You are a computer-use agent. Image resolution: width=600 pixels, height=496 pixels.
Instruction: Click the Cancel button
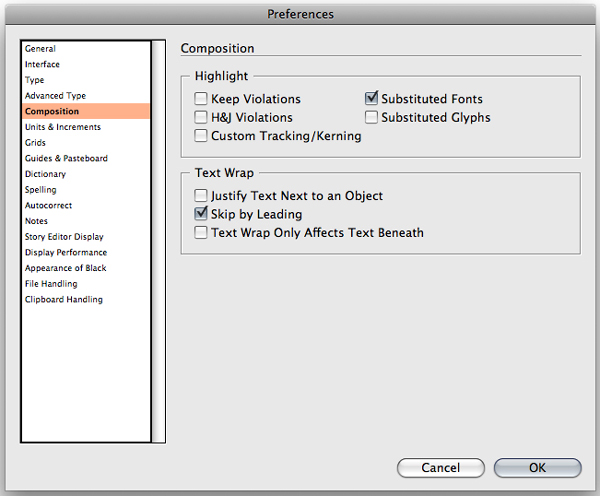tap(440, 468)
